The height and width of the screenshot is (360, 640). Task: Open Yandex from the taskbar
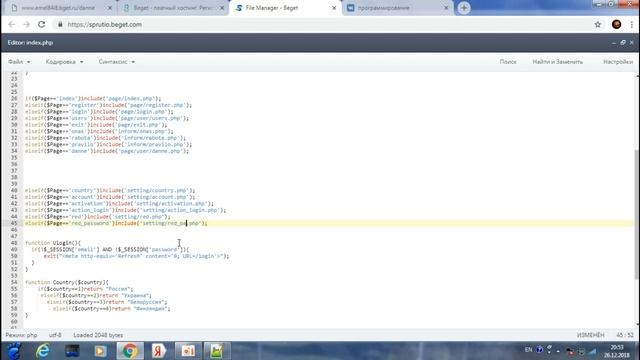tap(159, 351)
